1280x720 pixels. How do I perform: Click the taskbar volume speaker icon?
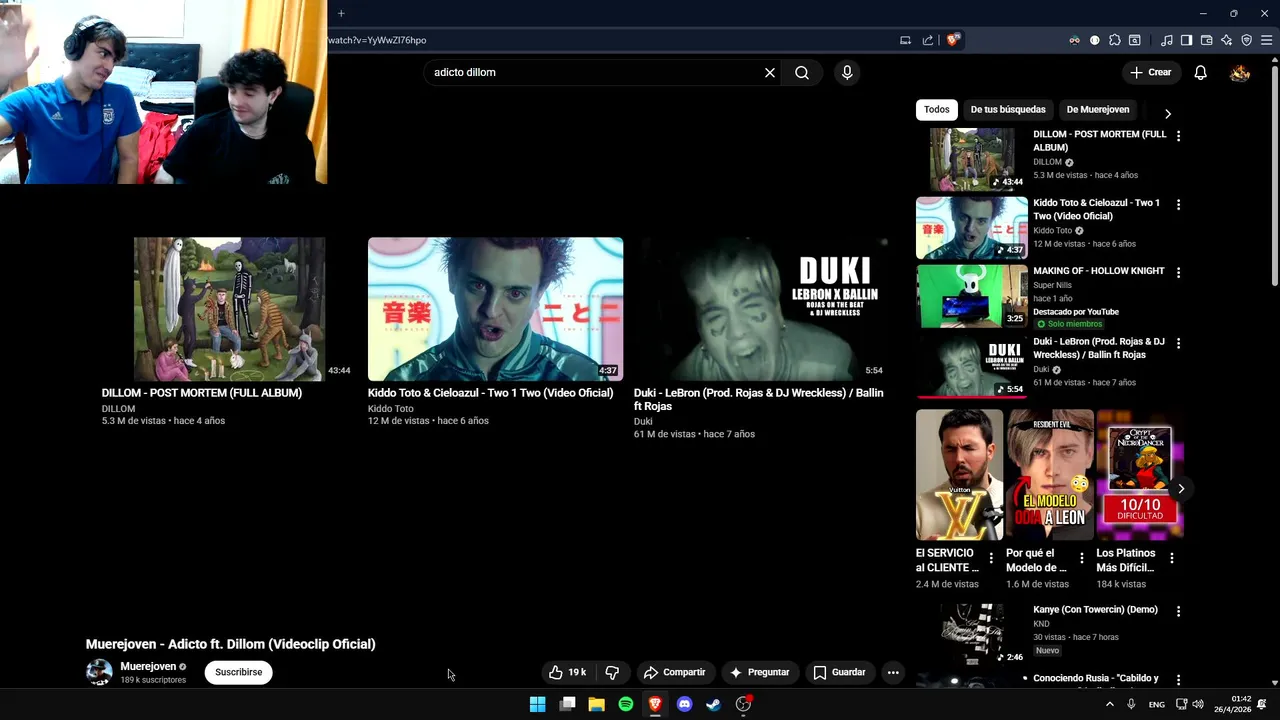1198,704
